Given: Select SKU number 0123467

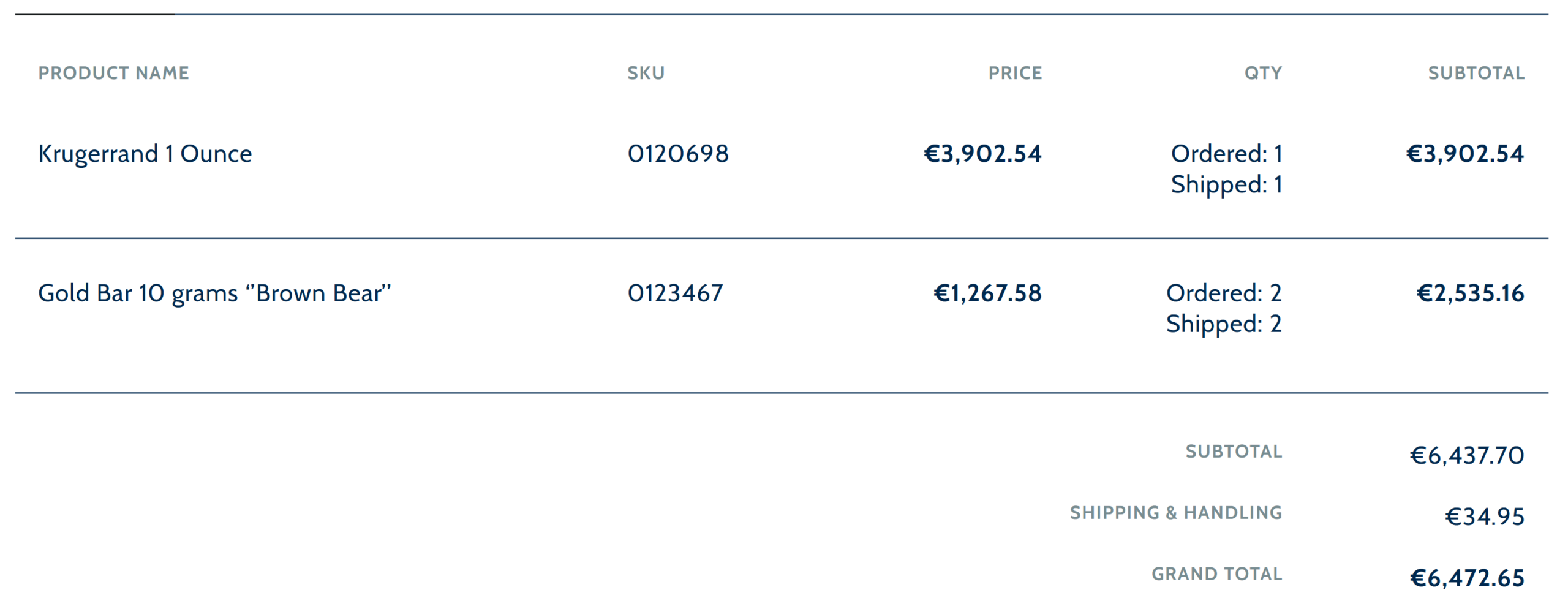Looking at the screenshot, I should (x=675, y=293).
